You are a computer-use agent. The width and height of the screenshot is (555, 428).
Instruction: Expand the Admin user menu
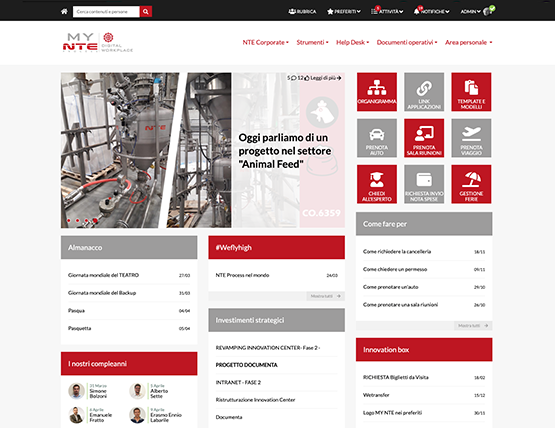(x=470, y=12)
